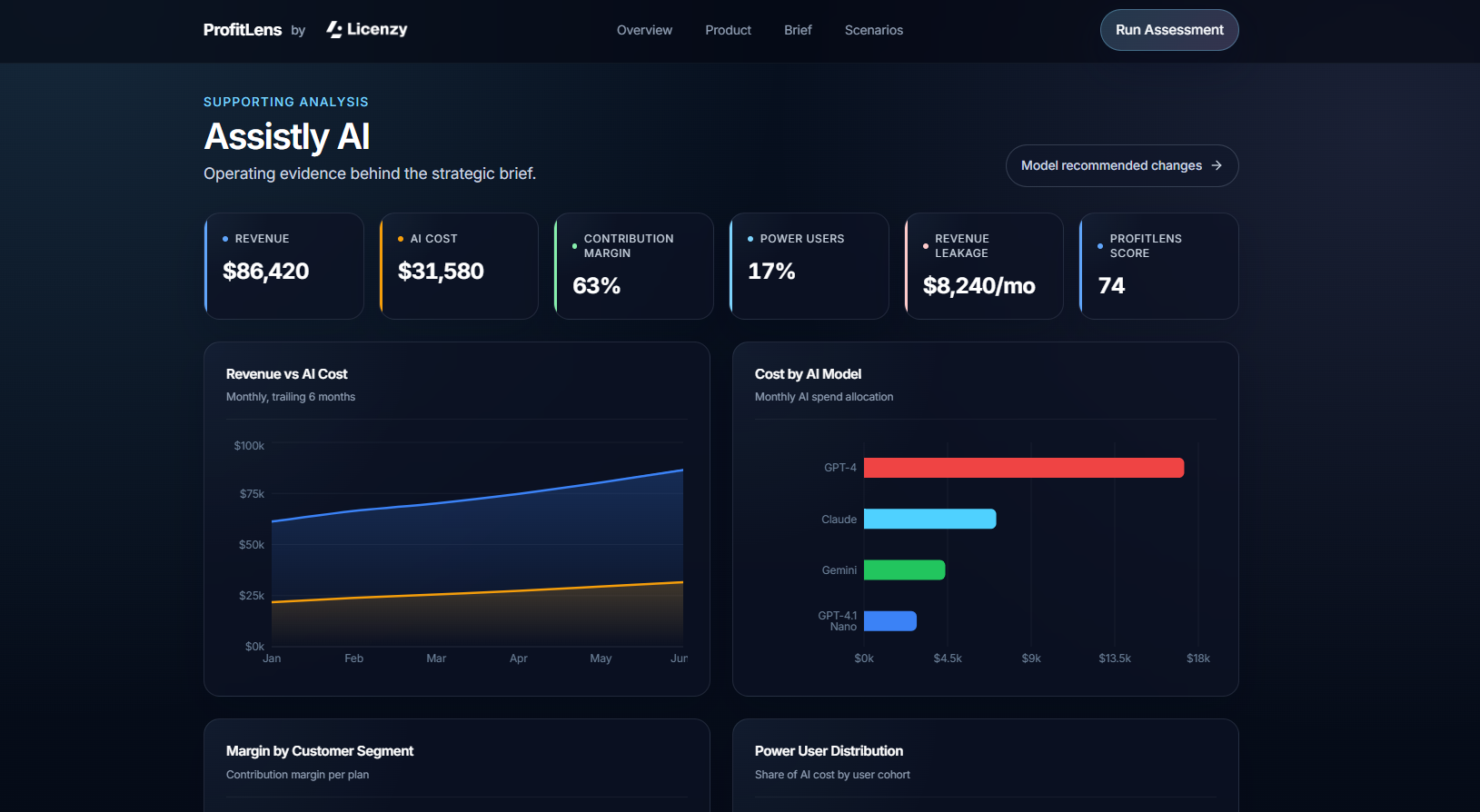Click the Claude axis label

coord(839,520)
